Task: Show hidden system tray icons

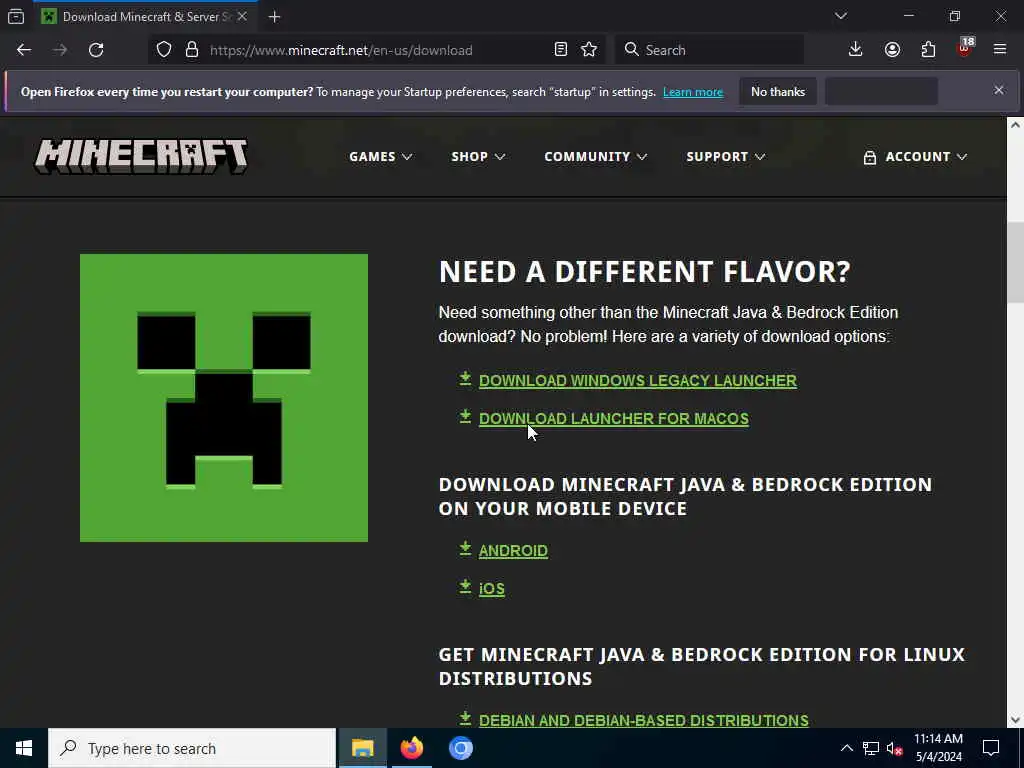Action: click(846, 748)
